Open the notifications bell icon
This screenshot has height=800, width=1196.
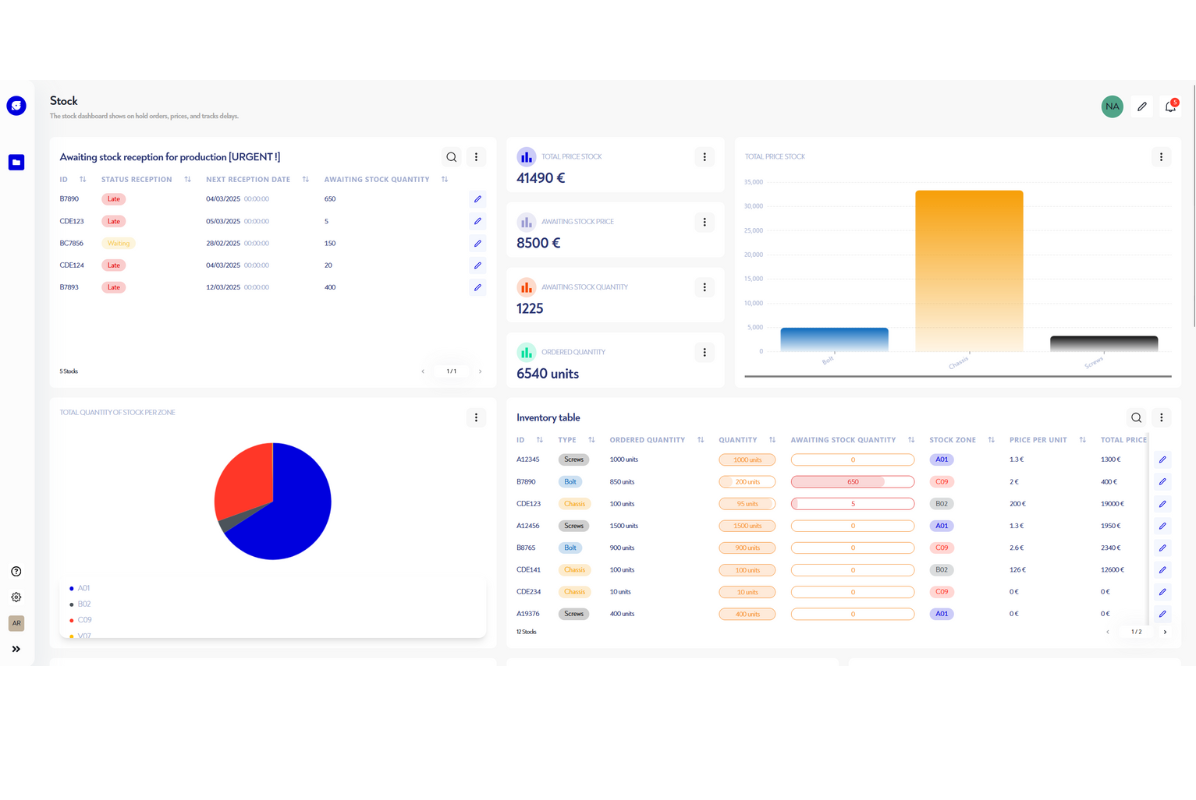(x=1170, y=106)
